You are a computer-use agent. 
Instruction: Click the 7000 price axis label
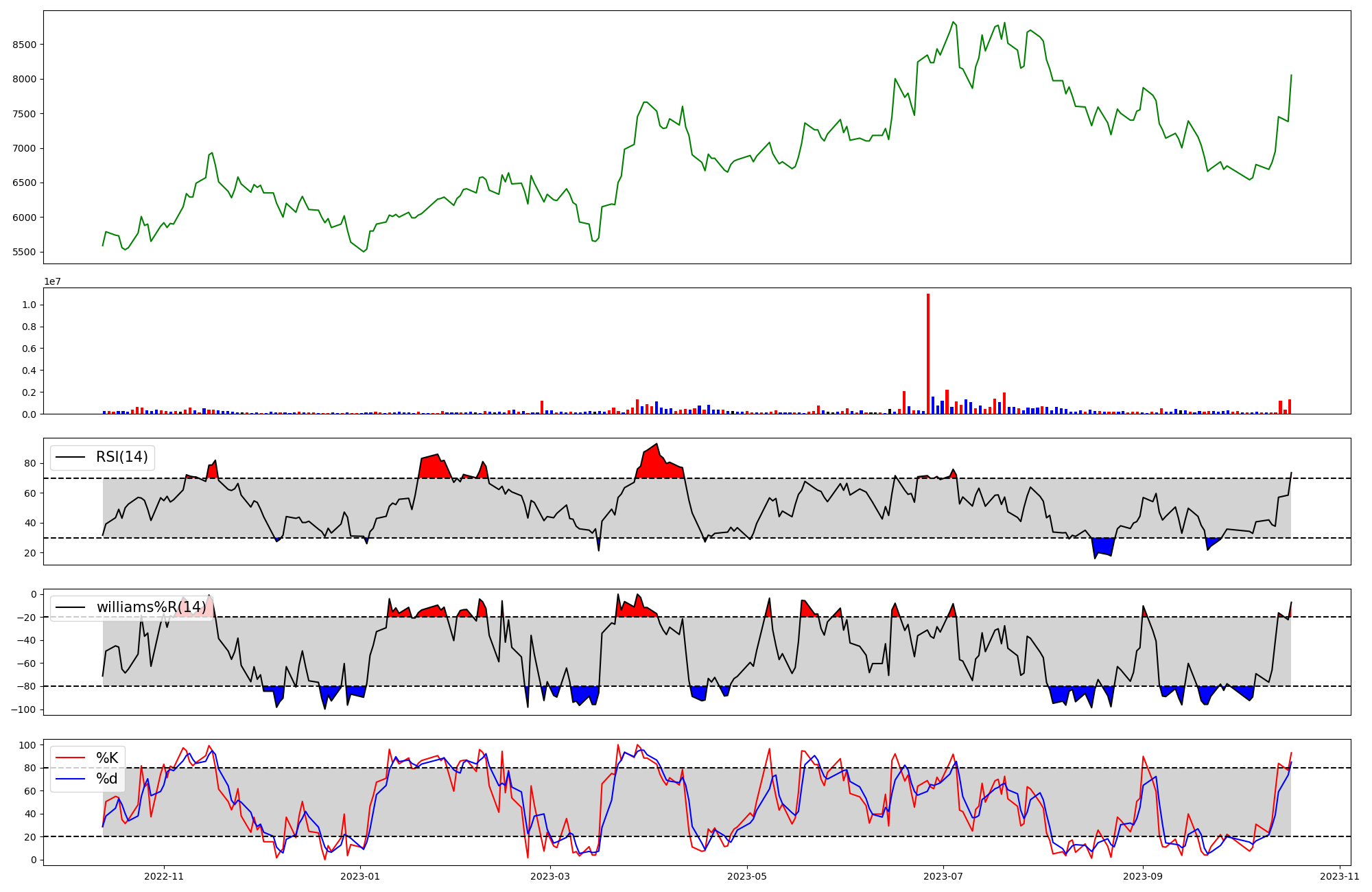click(24, 148)
